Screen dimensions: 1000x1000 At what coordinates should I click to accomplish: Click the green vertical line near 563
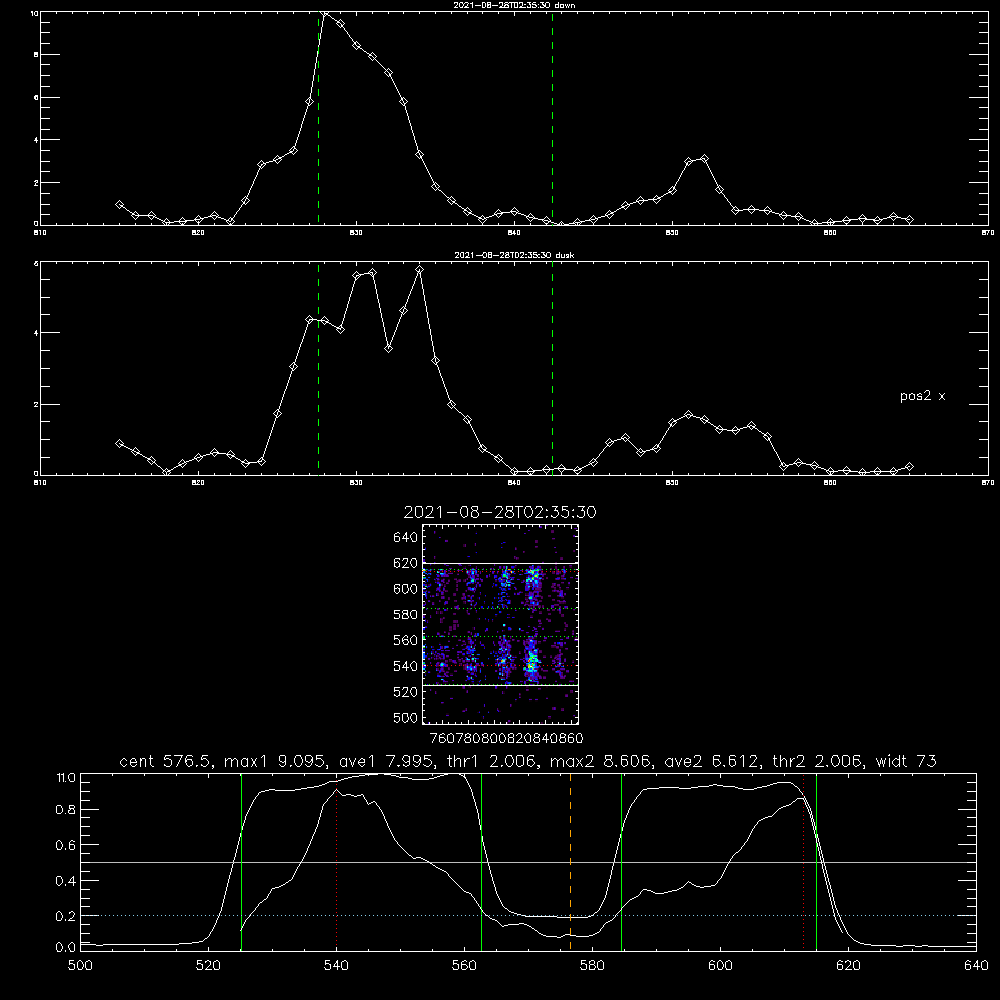point(482,861)
